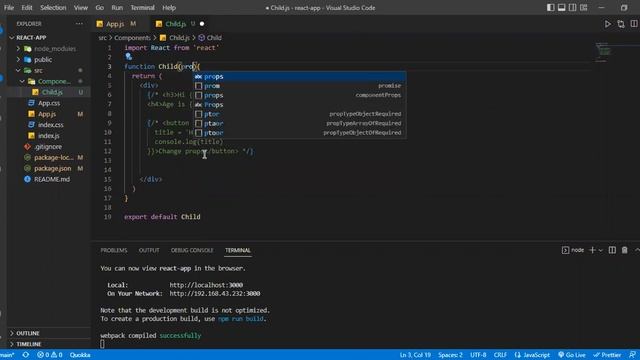
Task: Open the View menu
Action: pos(81,7)
